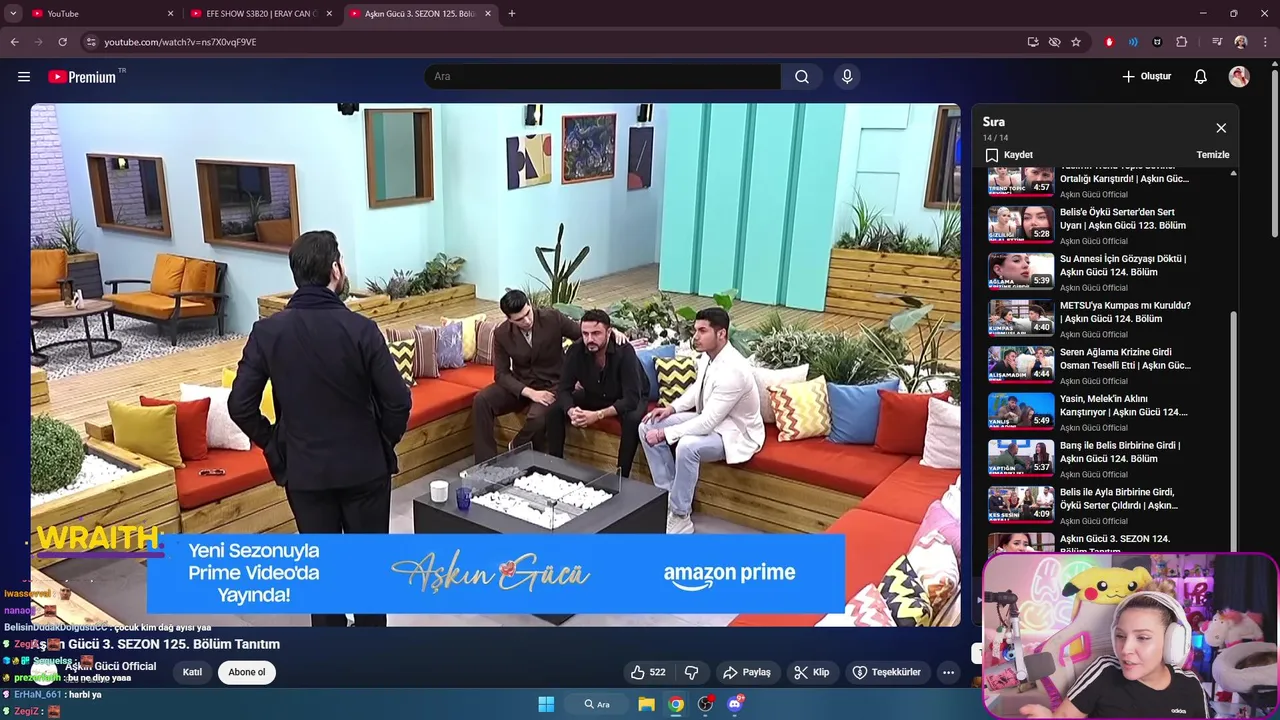The height and width of the screenshot is (720, 1280).
Task: Click Temizle to clear queue
Action: tap(1213, 155)
